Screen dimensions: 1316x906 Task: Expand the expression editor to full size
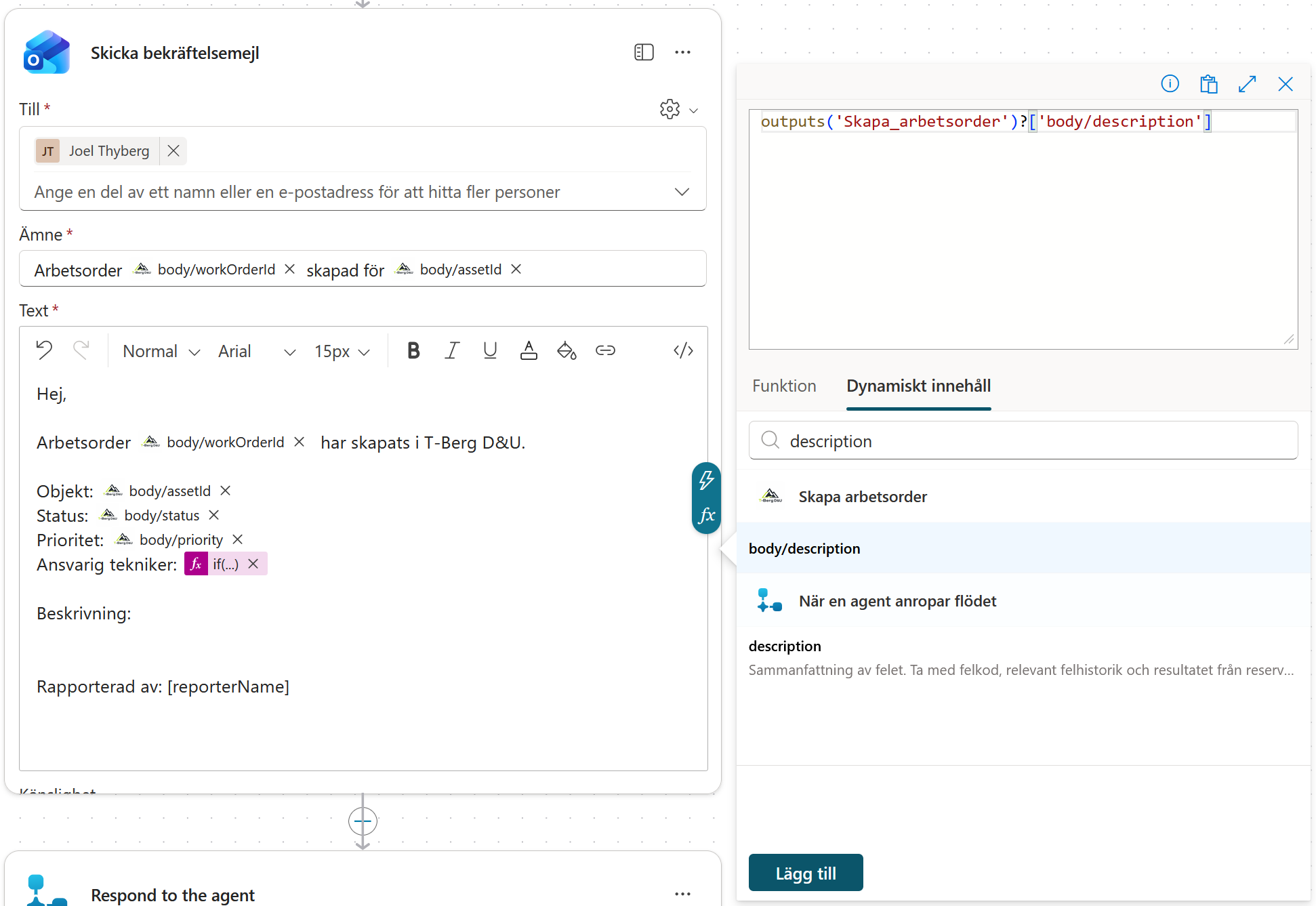point(1247,84)
